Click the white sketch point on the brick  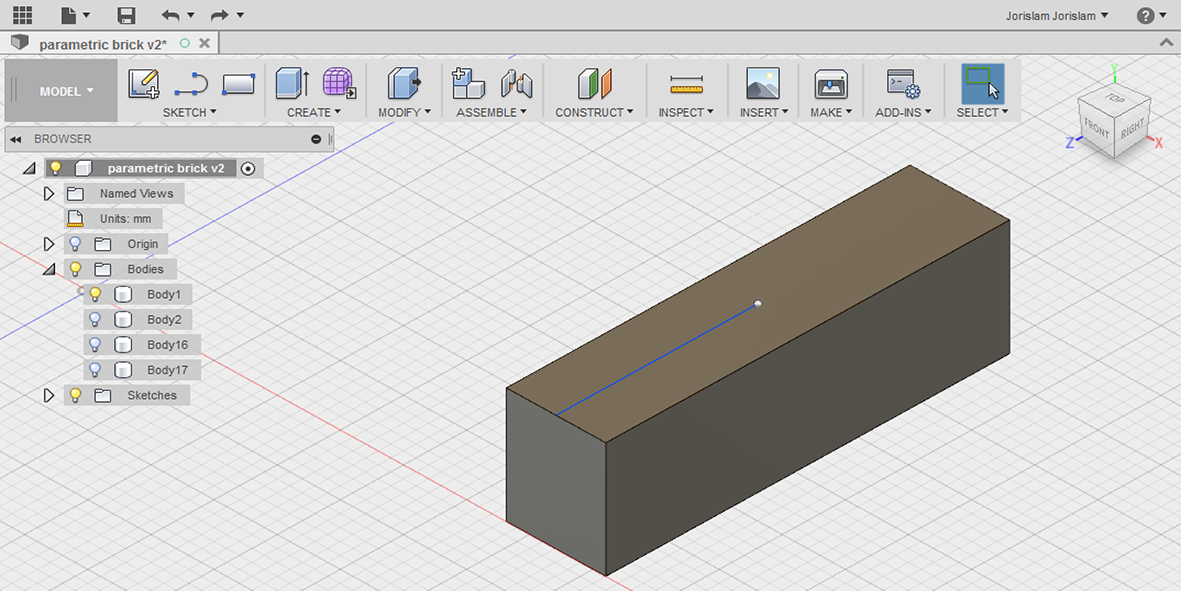tap(758, 303)
